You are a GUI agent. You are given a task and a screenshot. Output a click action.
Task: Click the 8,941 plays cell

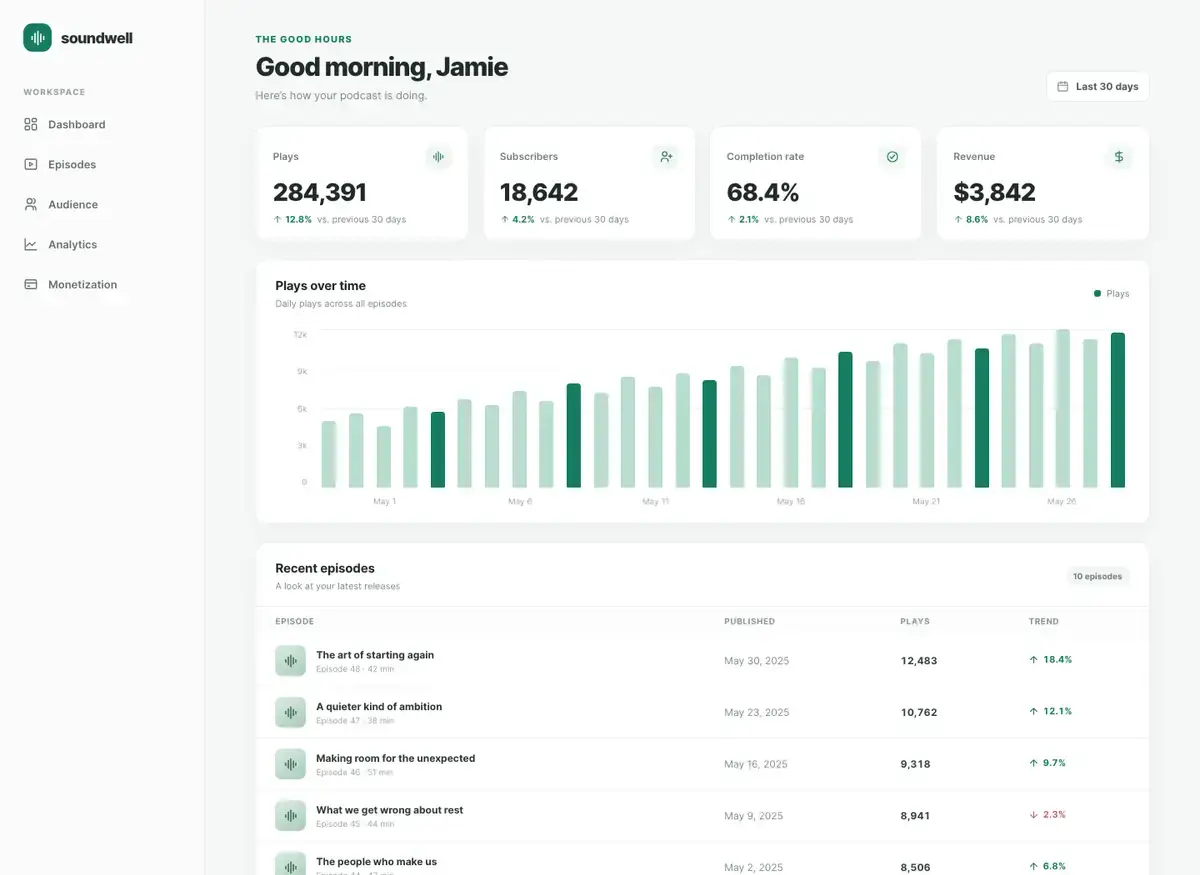coord(915,816)
